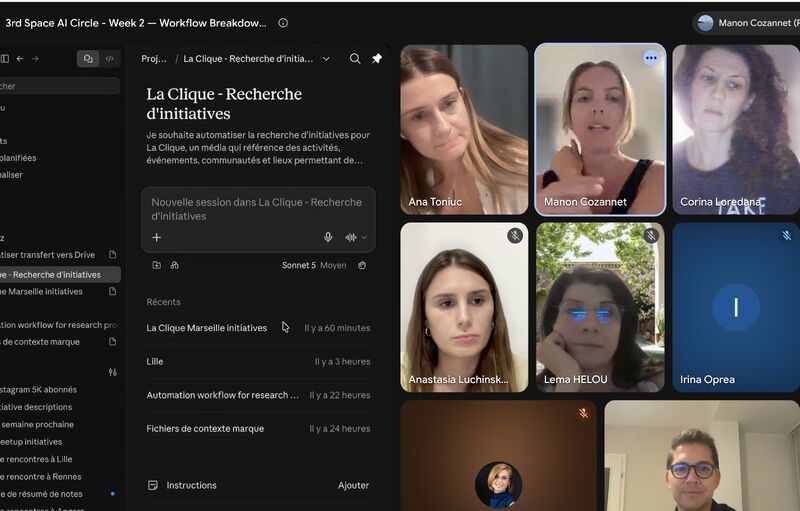Click document icon on de contexte marque row
The height and width of the screenshot is (511, 800).
[112, 342]
